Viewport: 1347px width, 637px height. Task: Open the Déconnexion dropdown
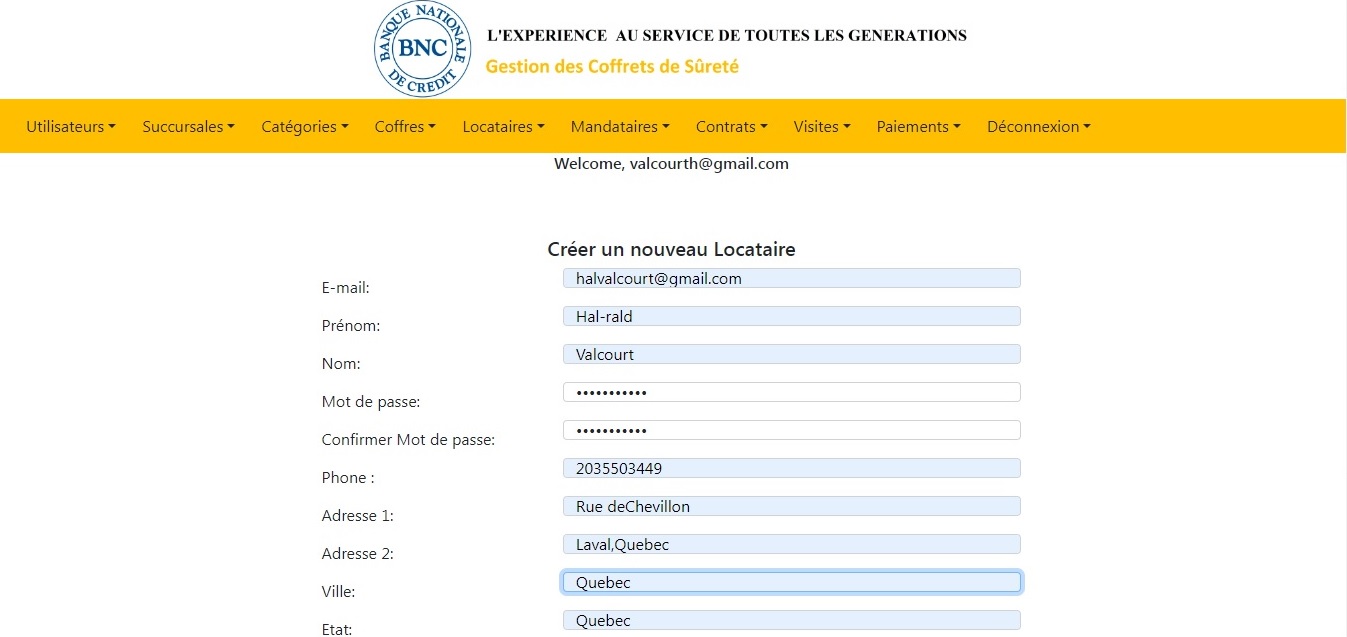pyautogui.click(x=1038, y=127)
